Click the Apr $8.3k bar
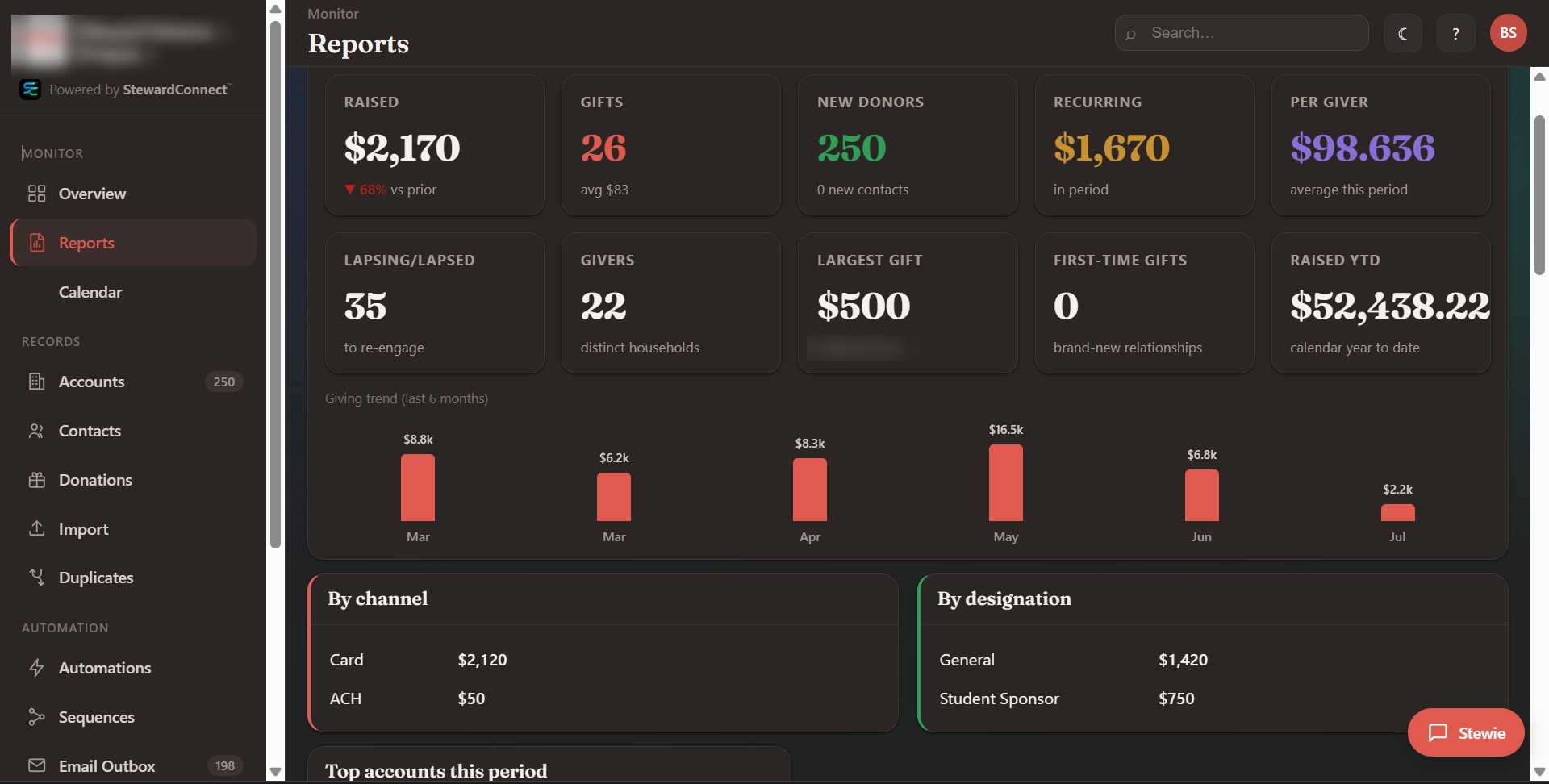1549x784 pixels. (810, 490)
